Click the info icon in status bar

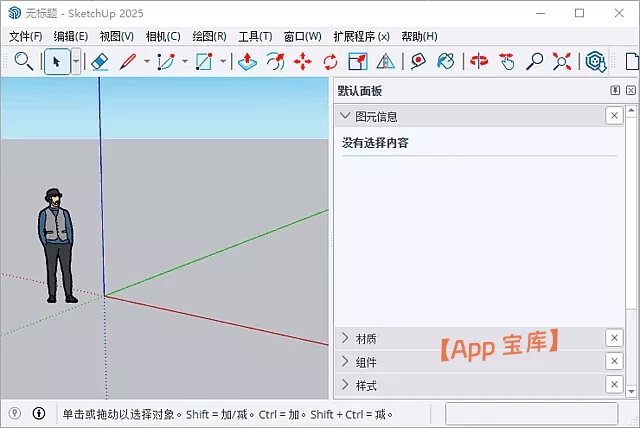pyautogui.click(x=39, y=413)
